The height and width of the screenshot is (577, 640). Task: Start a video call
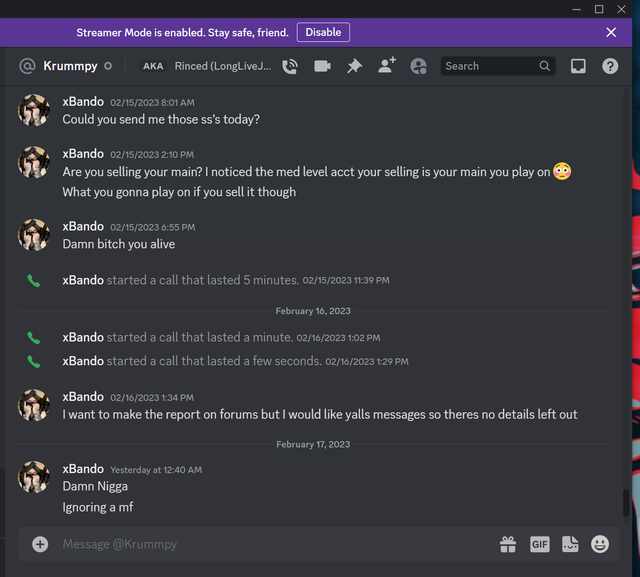322,66
